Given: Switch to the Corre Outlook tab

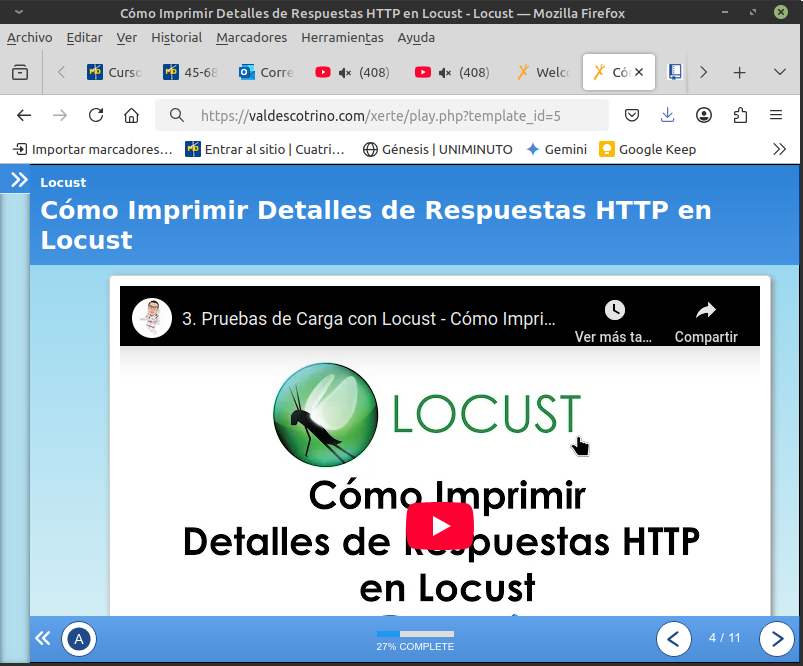Looking at the screenshot, I should (x=266, y=72).
